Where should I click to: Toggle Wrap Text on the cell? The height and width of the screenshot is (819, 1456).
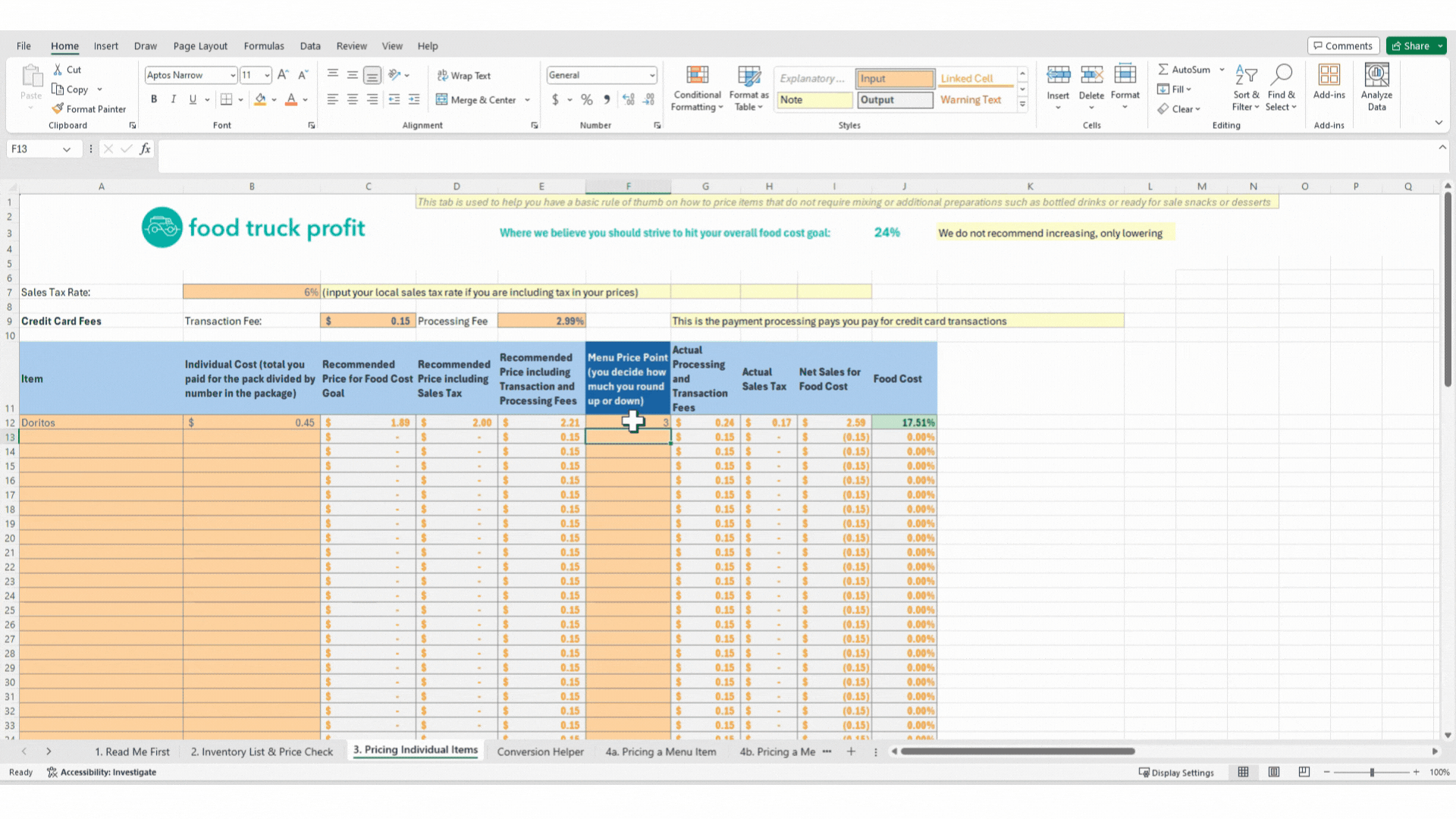coord(463,76)
